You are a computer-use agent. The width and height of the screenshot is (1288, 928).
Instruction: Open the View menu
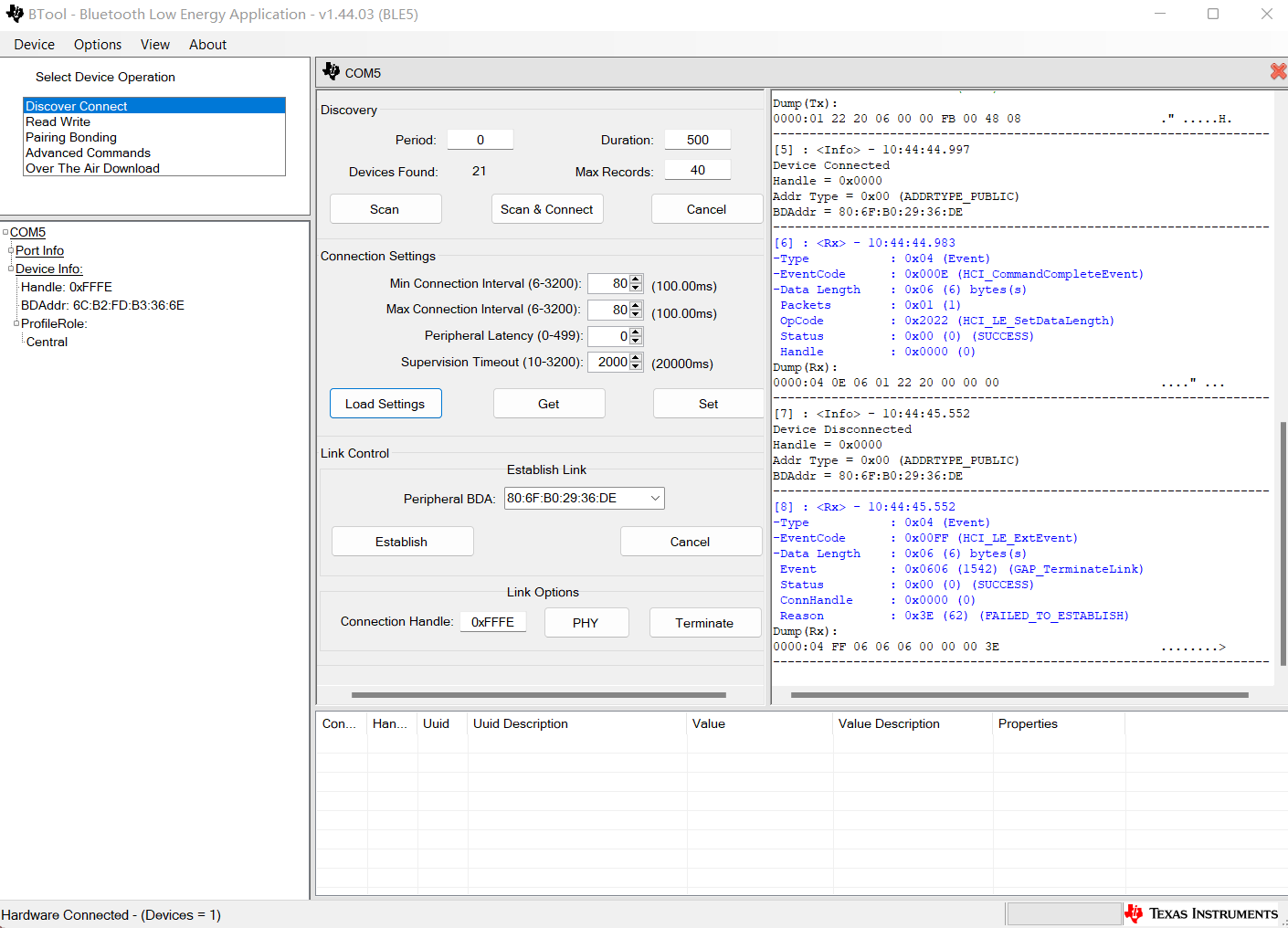[x=155, y=45]
